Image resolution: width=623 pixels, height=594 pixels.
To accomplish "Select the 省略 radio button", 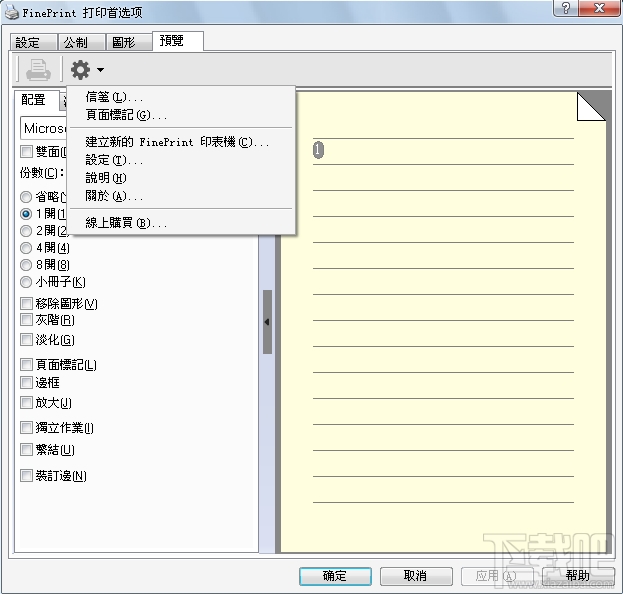I will pyautogui.click(x=26, y=197).
